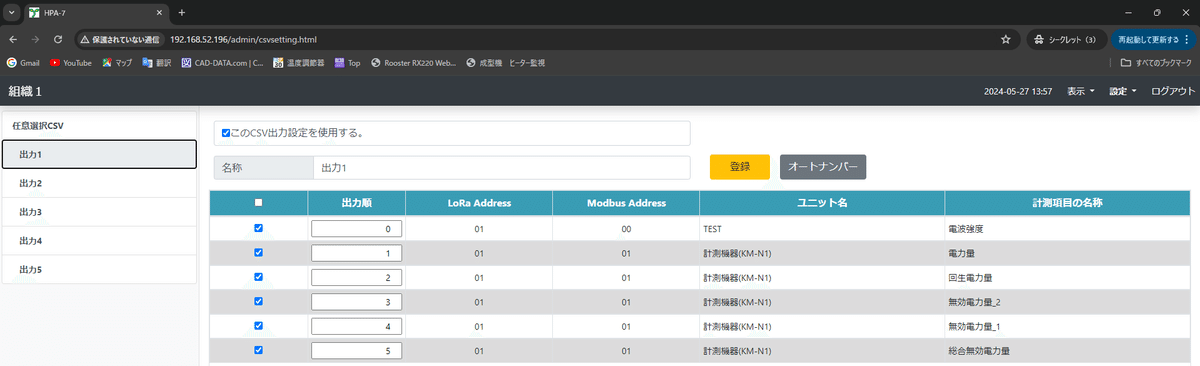Click 出力順 field with value 3
1200x366 pixels.
tap(357, 301)
